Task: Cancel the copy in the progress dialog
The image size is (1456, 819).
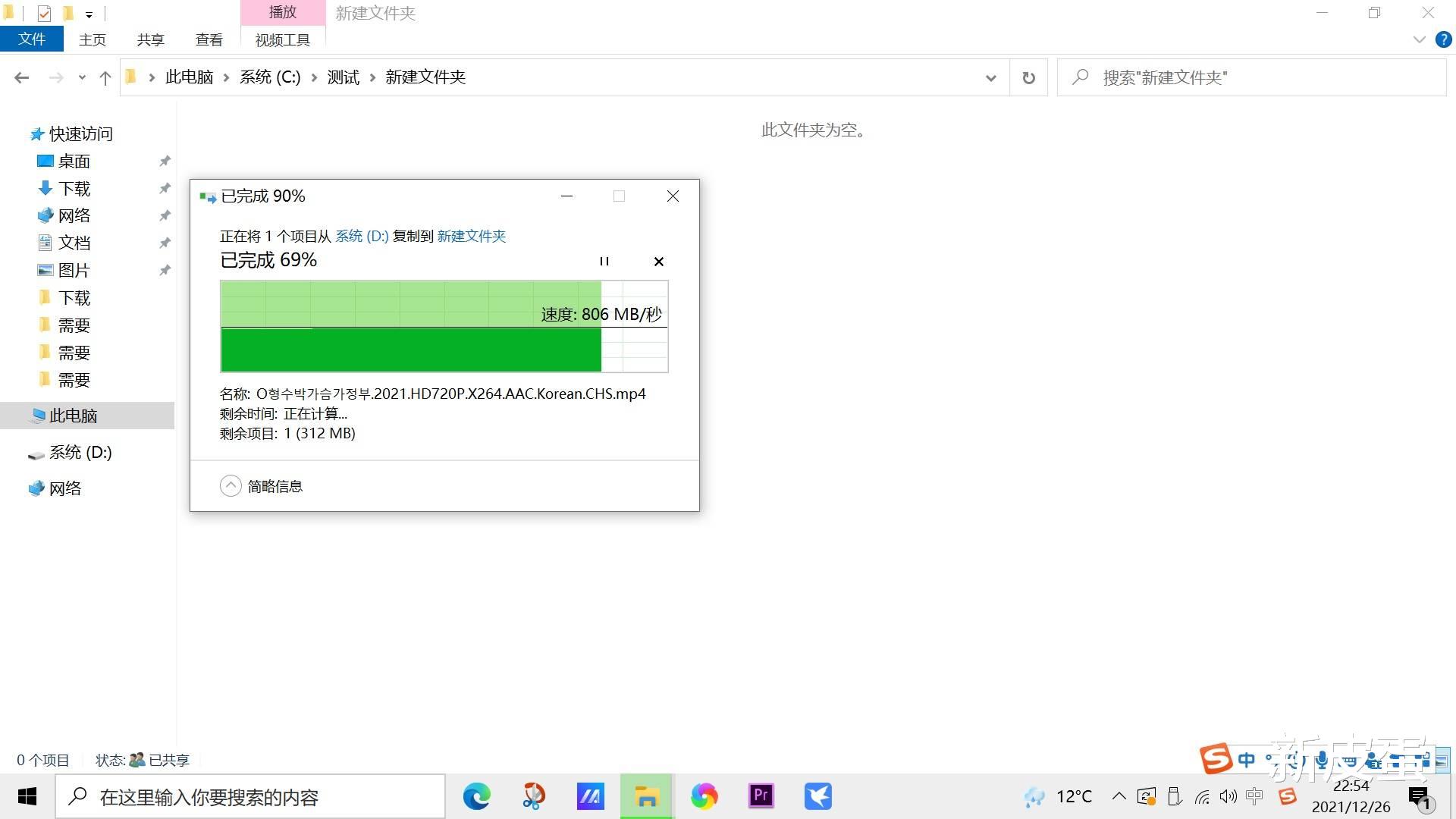Action: (658, 262)
